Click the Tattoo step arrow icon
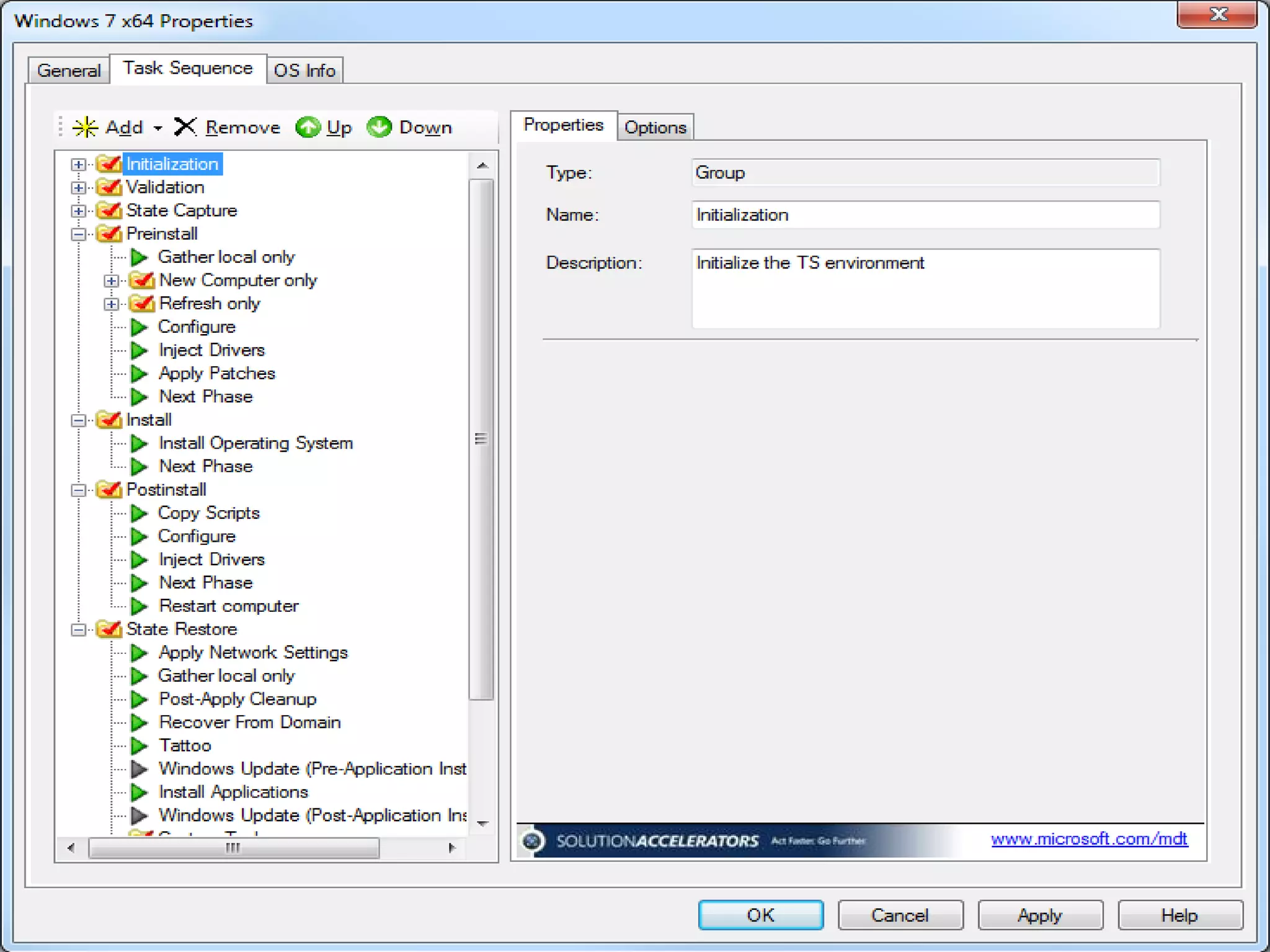 coord(140,746)
